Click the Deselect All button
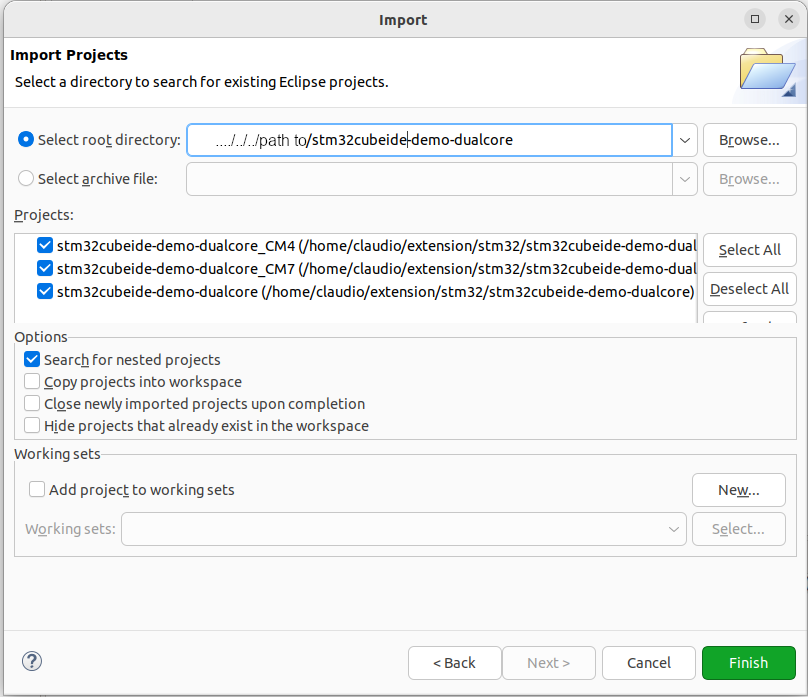This screenshot has height=697, width=808. point(749,289)
